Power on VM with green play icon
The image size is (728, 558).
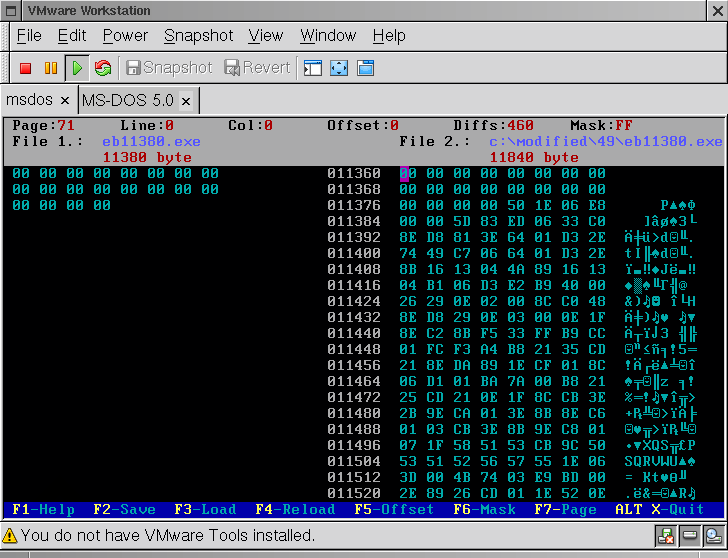click(77, 68)
